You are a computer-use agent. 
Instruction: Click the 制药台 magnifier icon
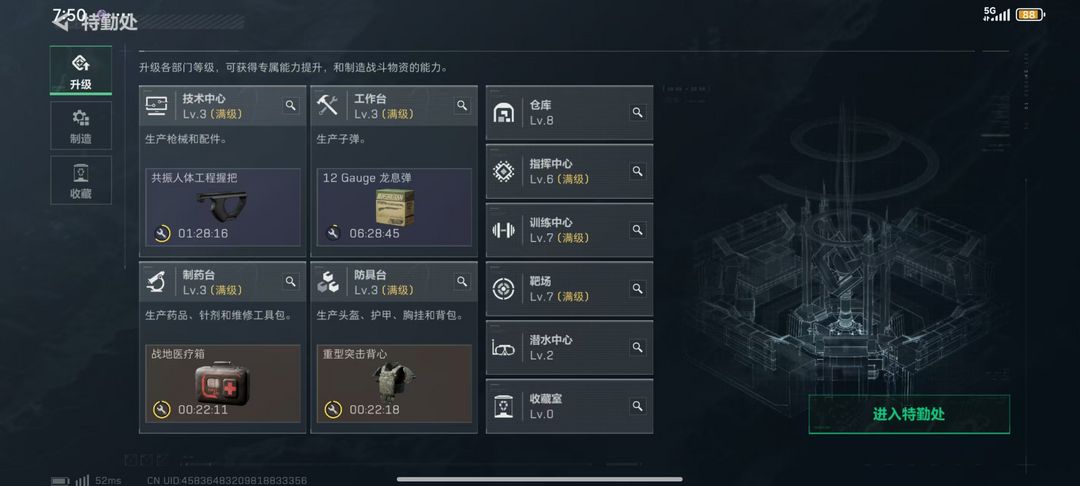291,282
